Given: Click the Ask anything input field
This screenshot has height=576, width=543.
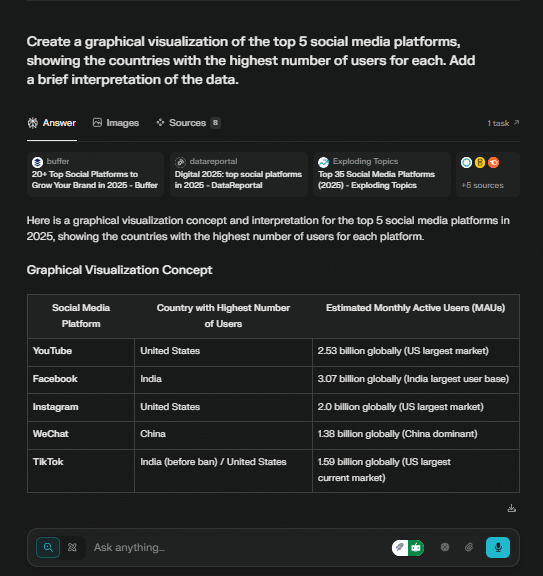Looking at the screenshot, I should pyautogui.click(x=239, y=547).
